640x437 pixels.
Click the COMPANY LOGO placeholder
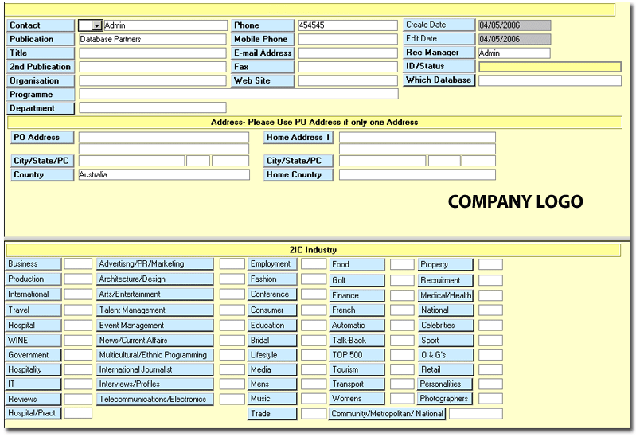(x=515, y=202)
